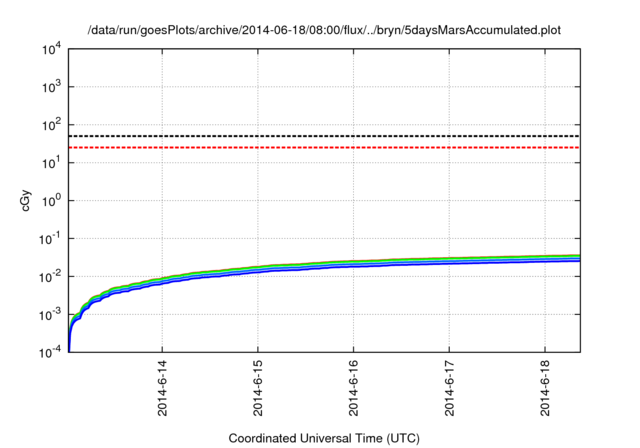Click the 2014-6-17 date tick label

(x=449, y=388)
